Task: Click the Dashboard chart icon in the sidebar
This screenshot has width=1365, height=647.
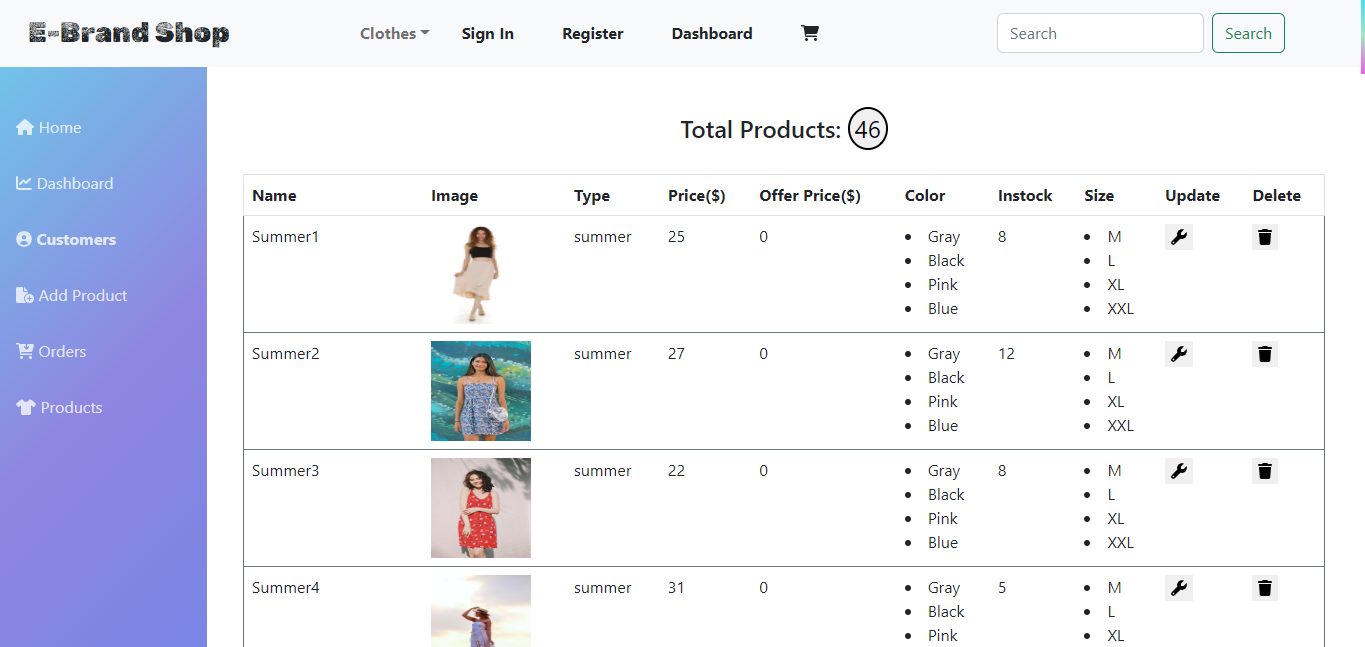Action: coord(23,183)
